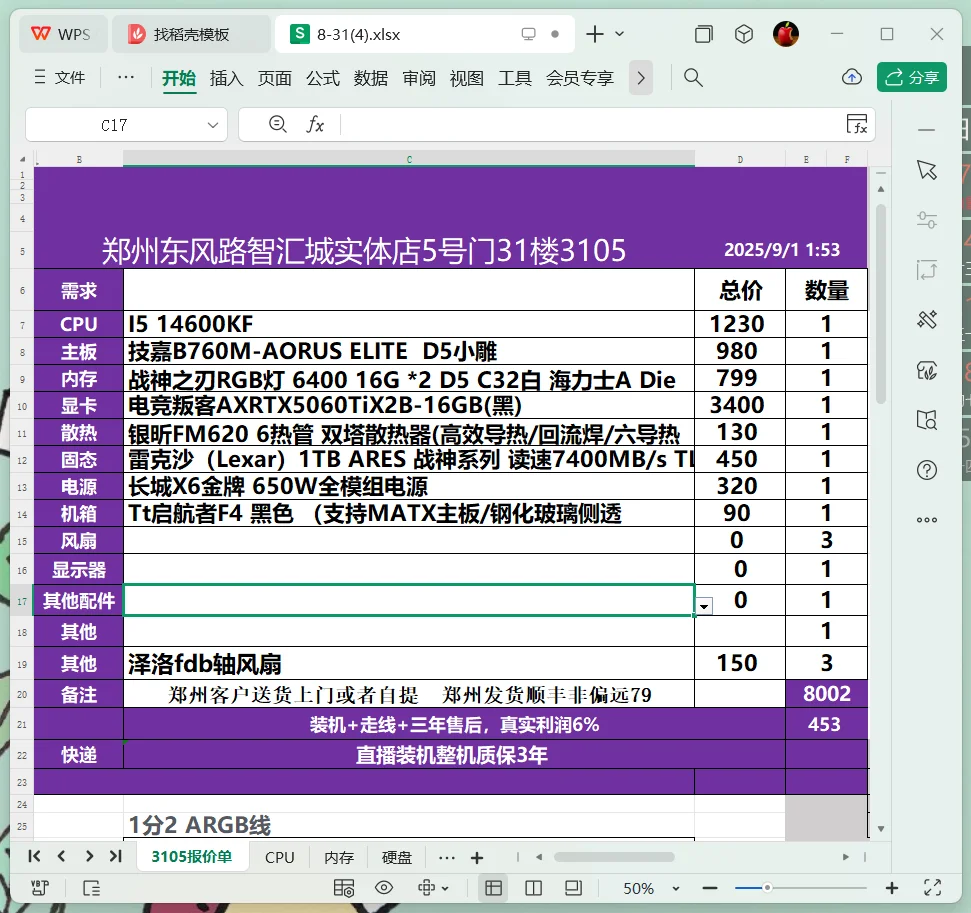Image resolution: width=971 pixels, height=913 pixels.
Task: Open the 页面 ribbon tab
Action: (275, 78)
